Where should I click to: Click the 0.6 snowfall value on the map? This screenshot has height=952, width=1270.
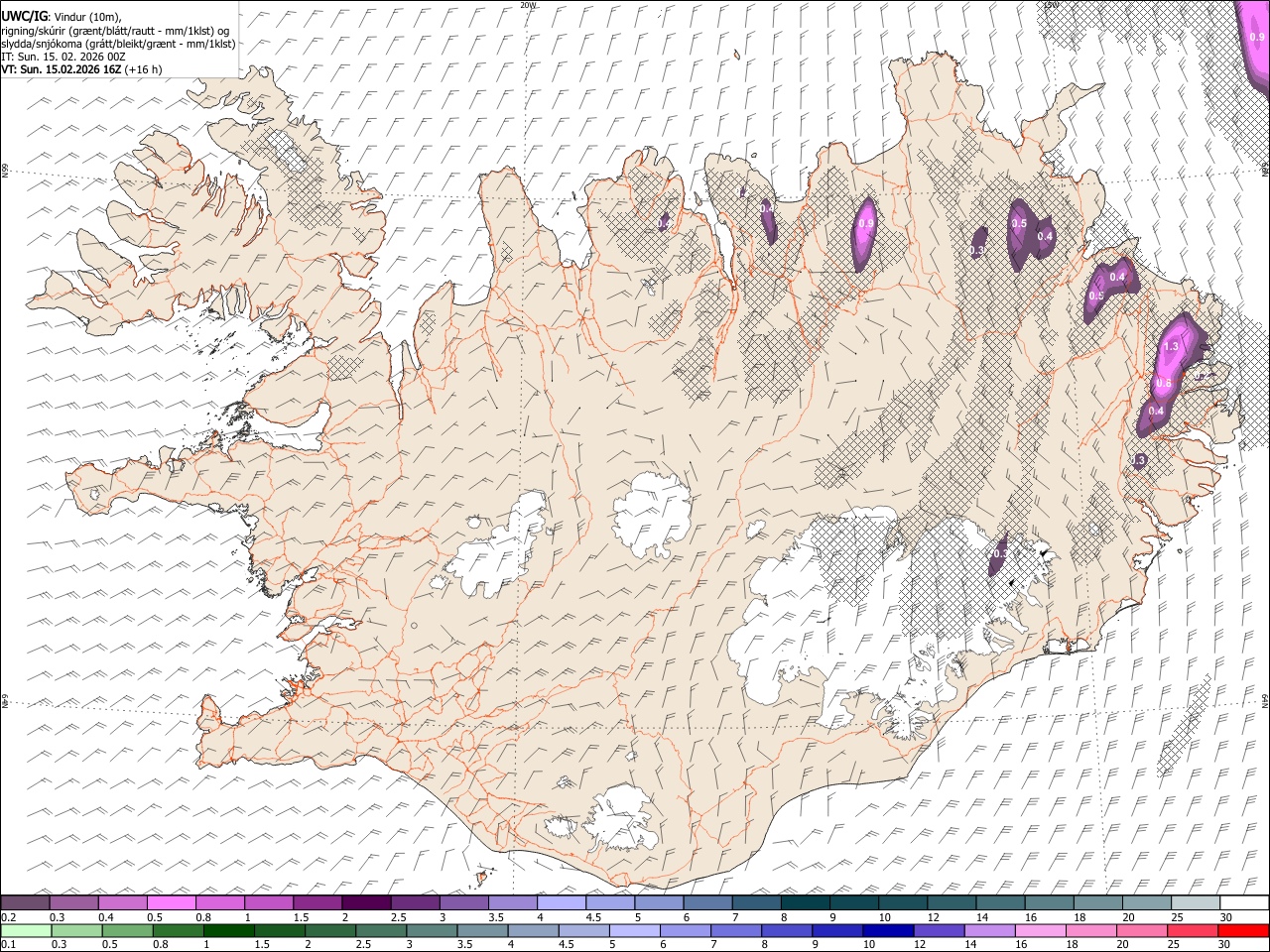1164,383
